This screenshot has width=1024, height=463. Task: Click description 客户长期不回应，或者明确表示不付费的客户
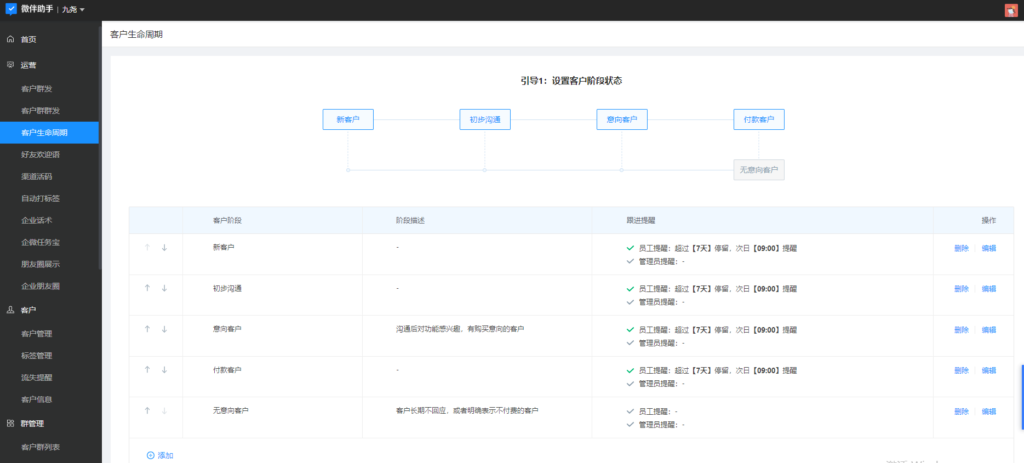click(467, 411)
